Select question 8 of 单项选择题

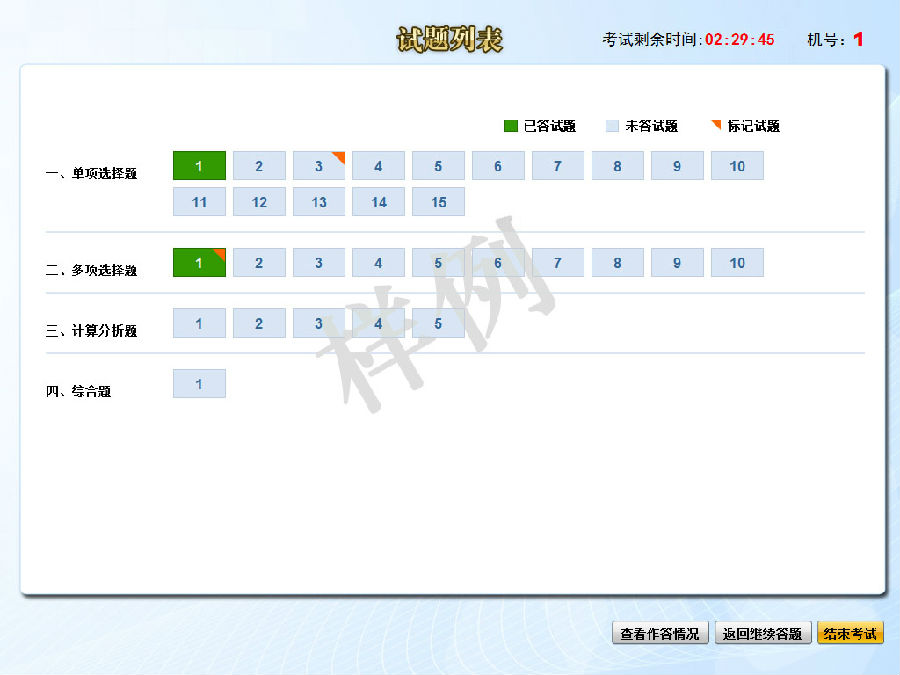pos(617,165)
